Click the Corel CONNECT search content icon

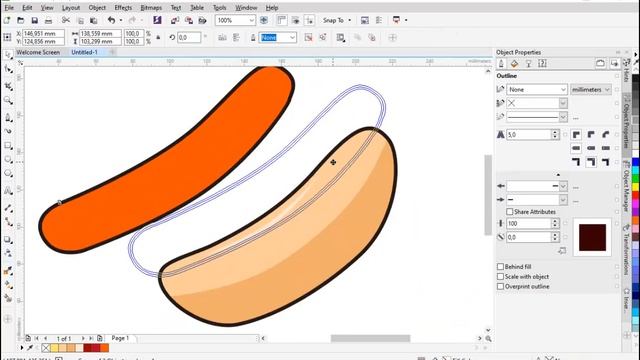point(157,20)
